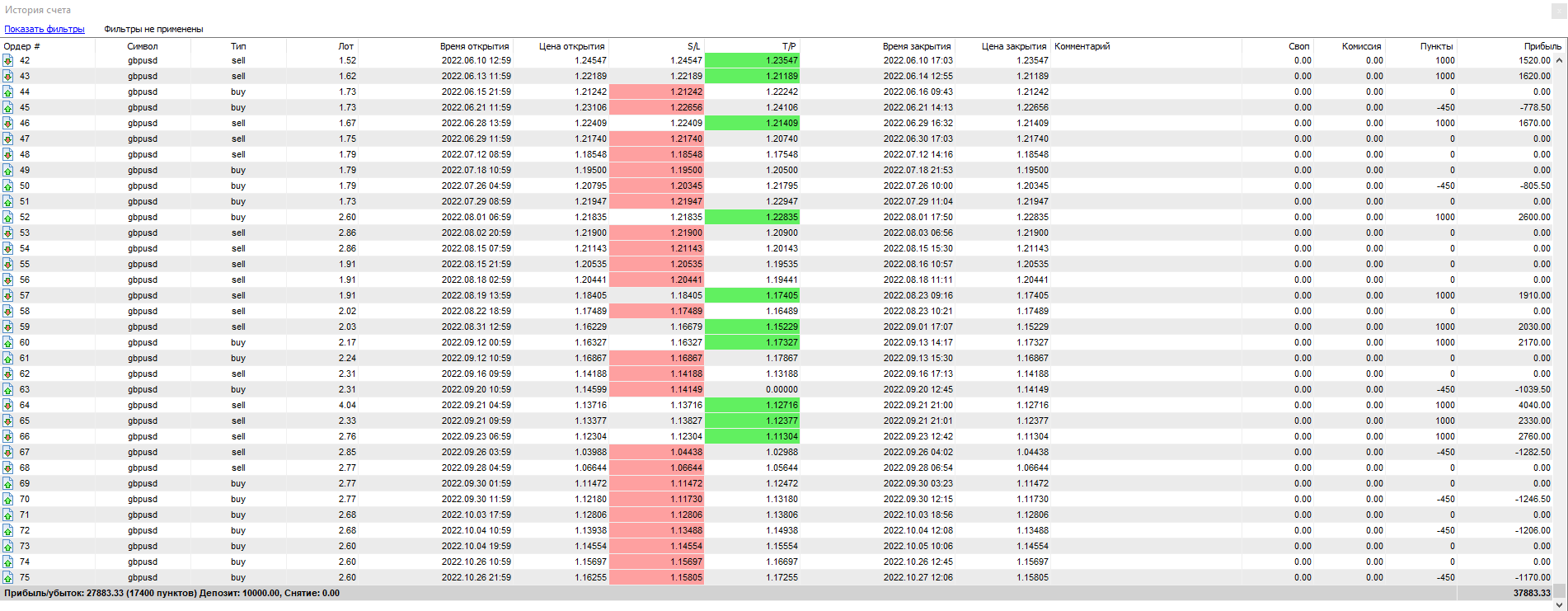Click the sell icon for order 42

[x=7, y=60]
